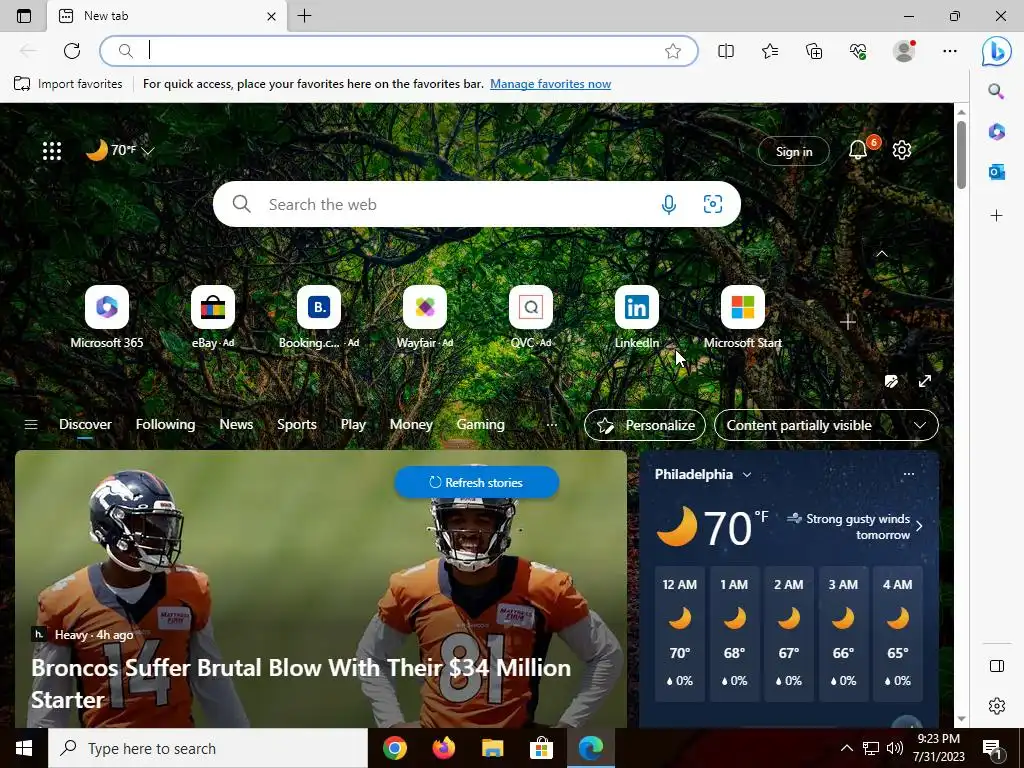Image resolution: width=1024 pixels, height=768 pixels.
Task: Add a new quick link site
Action: point(848,322)
